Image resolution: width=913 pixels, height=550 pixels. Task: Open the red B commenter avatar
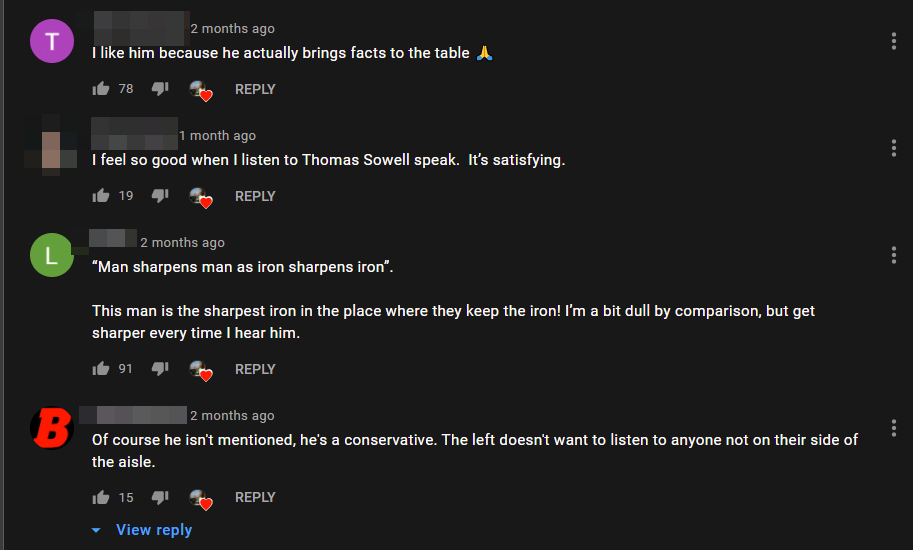point(52,428)
